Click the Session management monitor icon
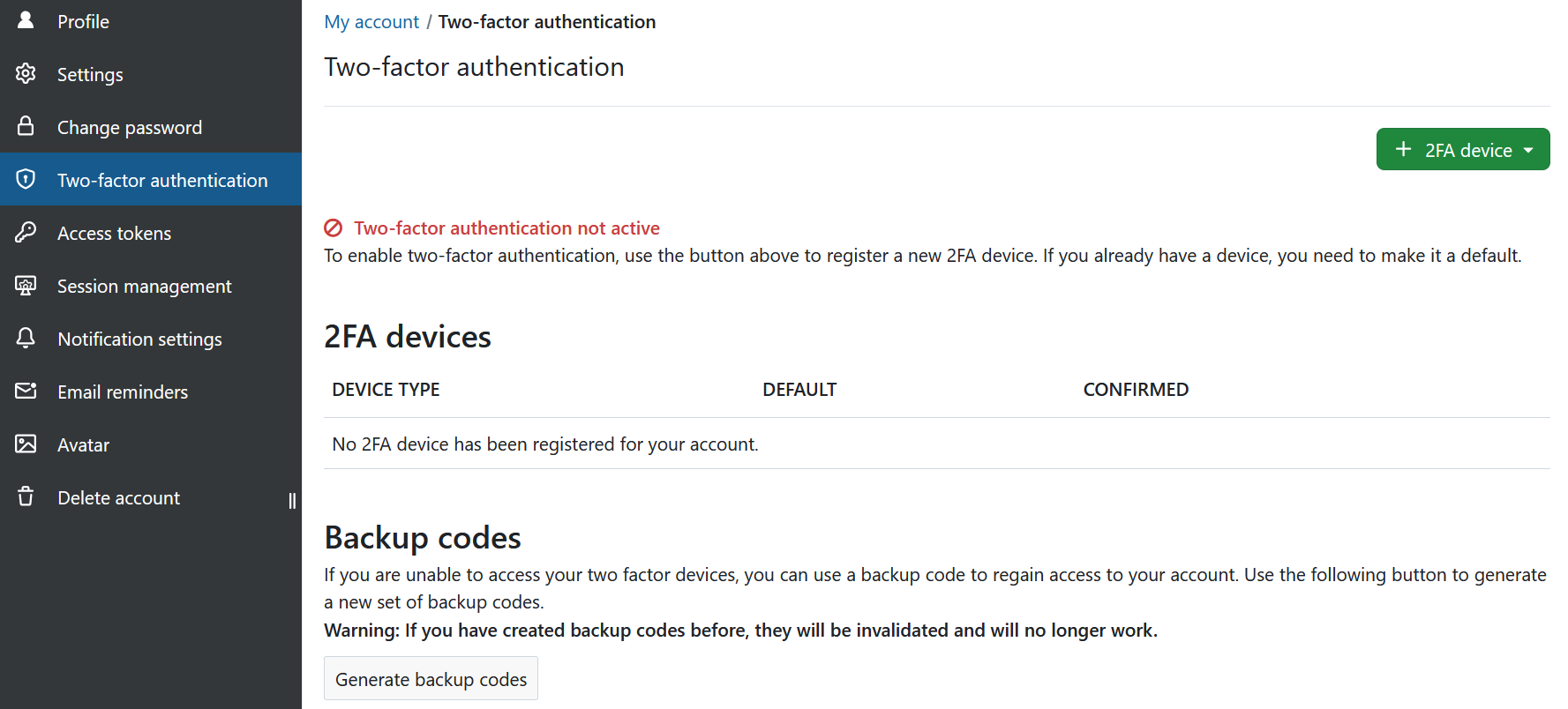This screenshot has height=709, width=1568. pos(26,285)
